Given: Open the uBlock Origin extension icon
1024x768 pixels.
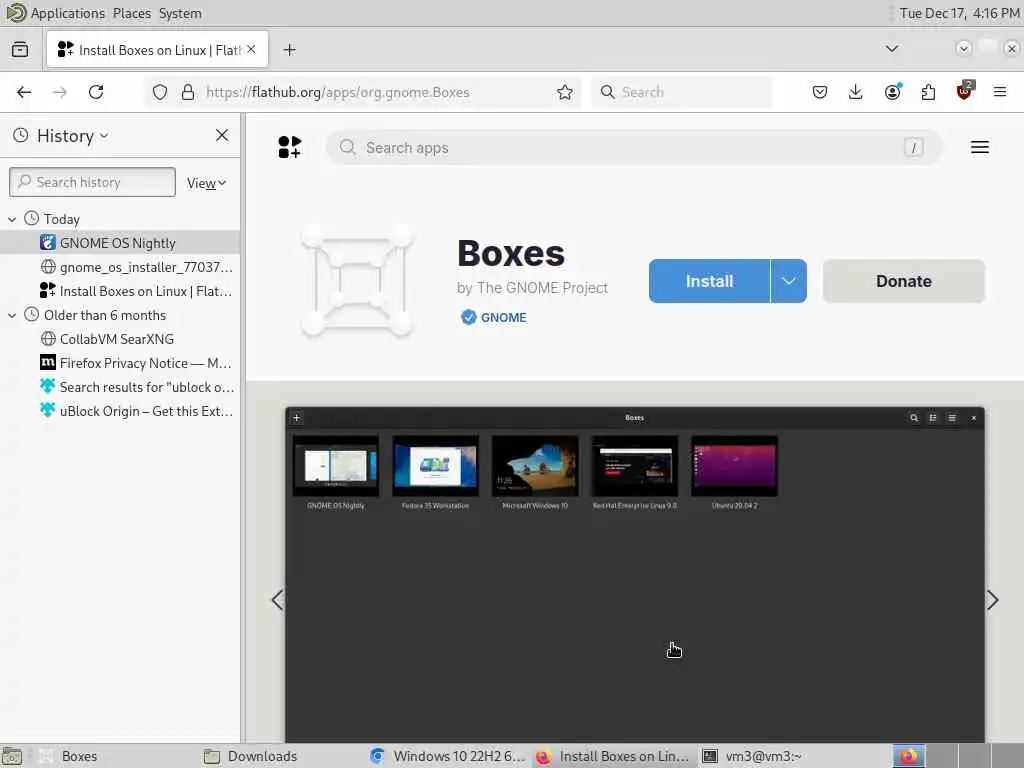Looking at the screenshot, I should [x=965, y=91].
